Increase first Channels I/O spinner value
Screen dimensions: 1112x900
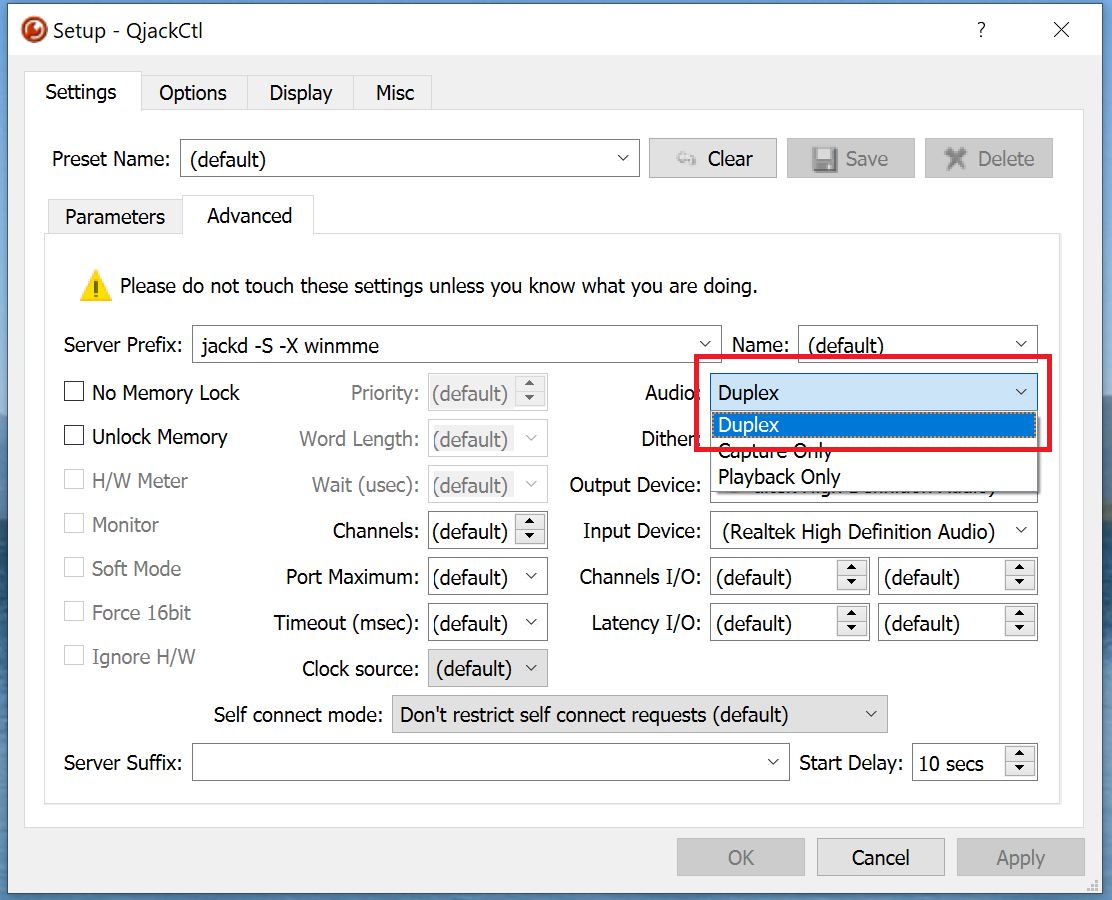click(851, 569)
